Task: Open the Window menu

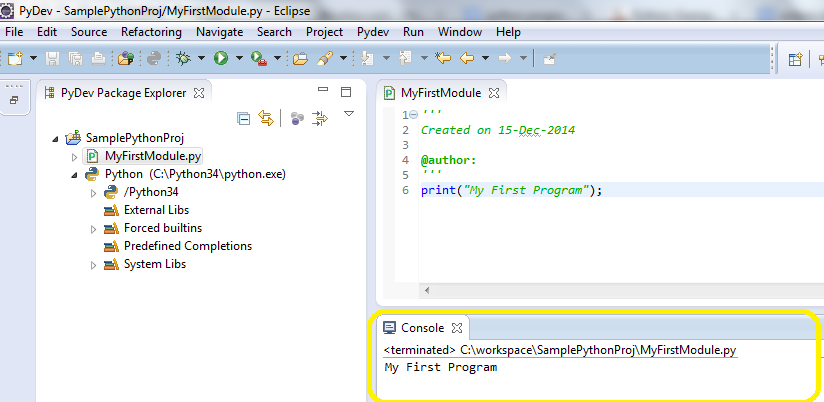Action: (460, 32)
